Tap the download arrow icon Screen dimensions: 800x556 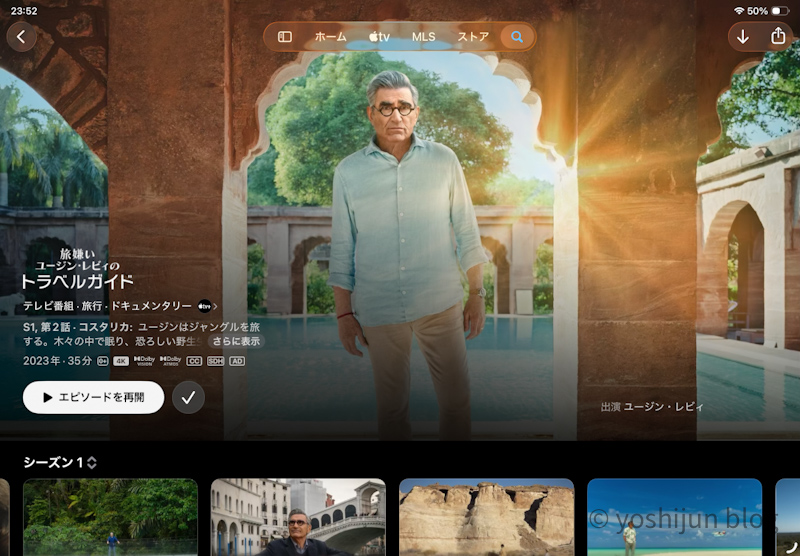(743, 37)
